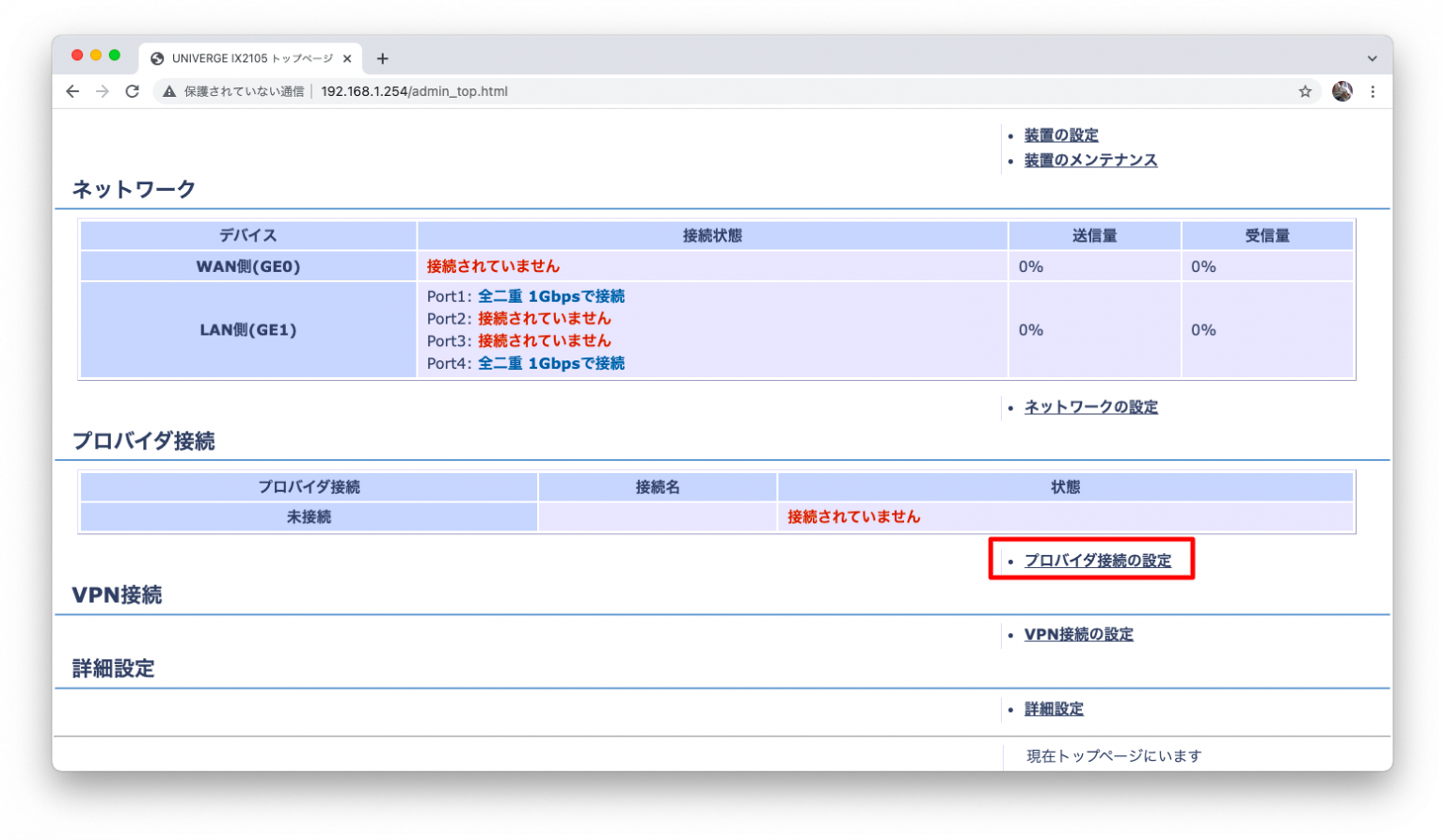
Task: Open a new browser tab
Action: point(382,57)
